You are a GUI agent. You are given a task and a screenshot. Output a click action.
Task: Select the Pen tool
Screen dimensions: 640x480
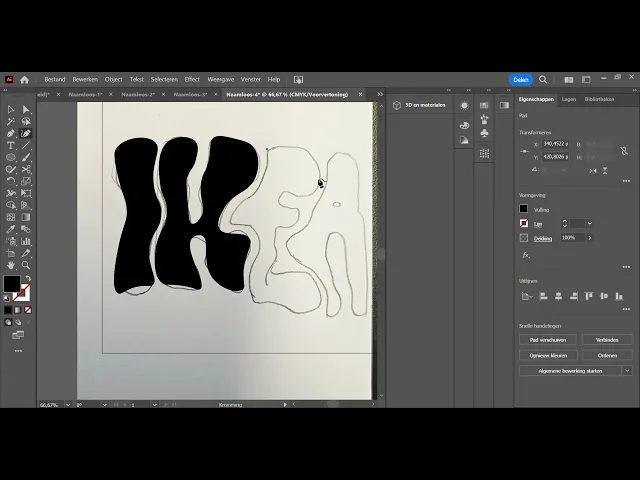(11, 133)
